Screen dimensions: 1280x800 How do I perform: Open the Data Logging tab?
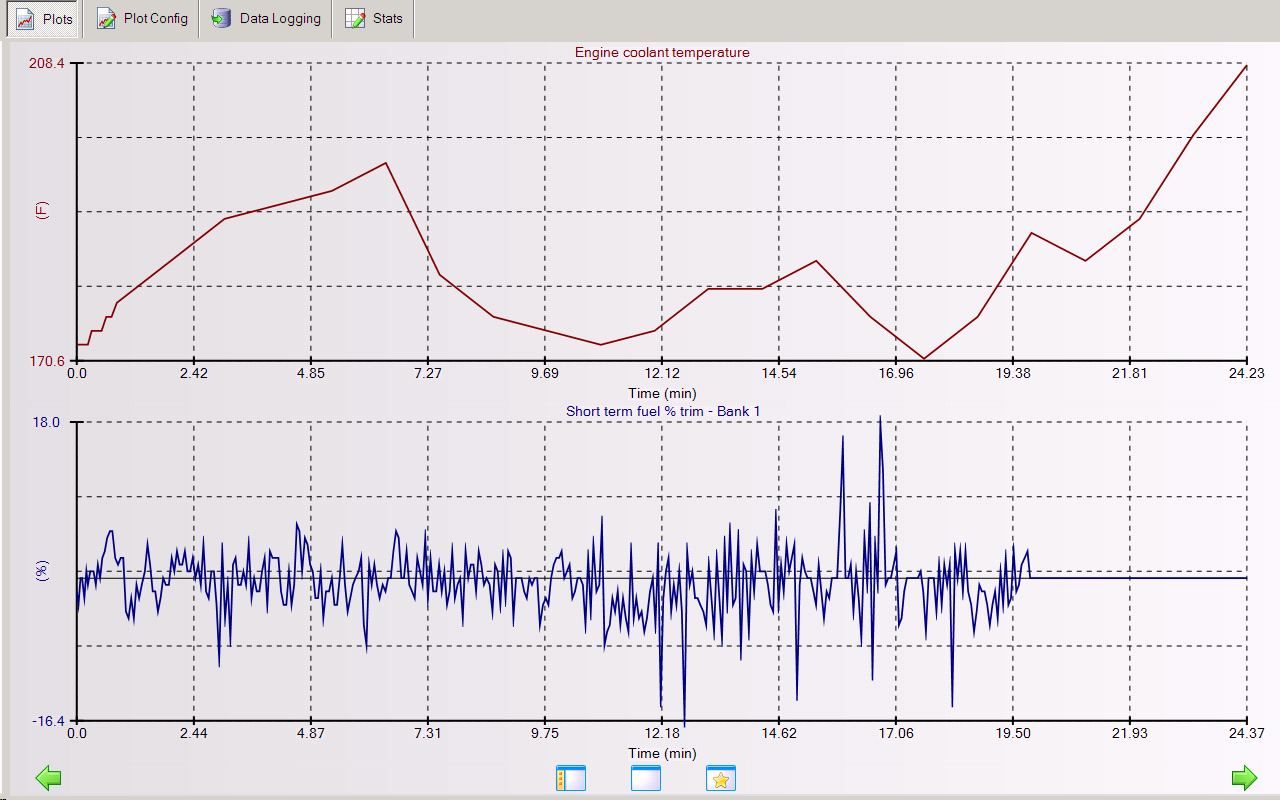[266, 19]
